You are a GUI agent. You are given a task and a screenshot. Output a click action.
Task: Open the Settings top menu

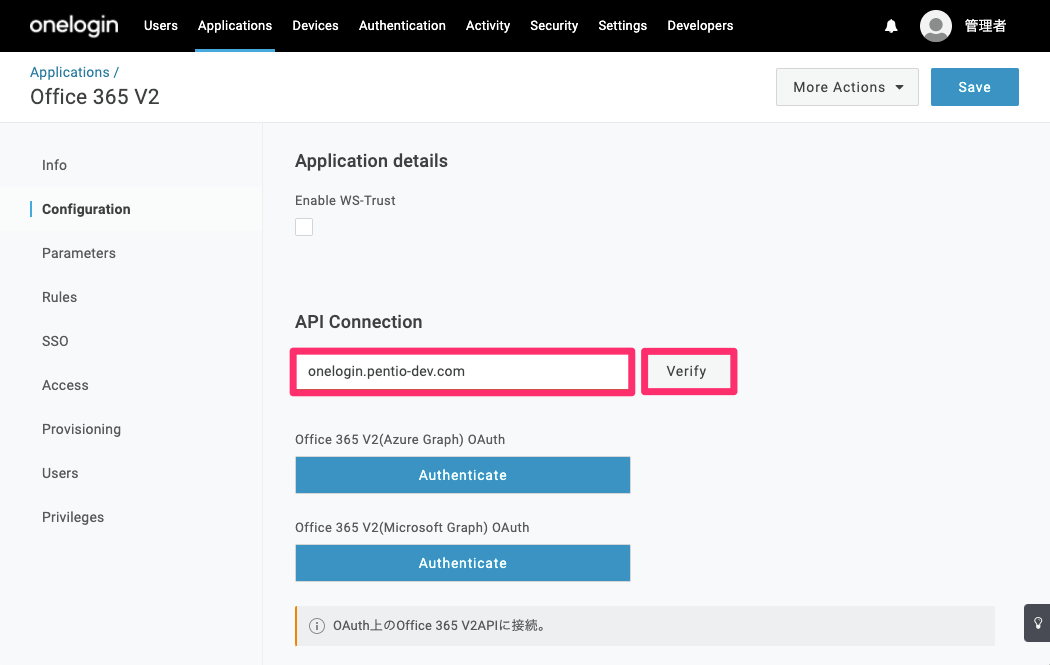(x=622, y=25)
